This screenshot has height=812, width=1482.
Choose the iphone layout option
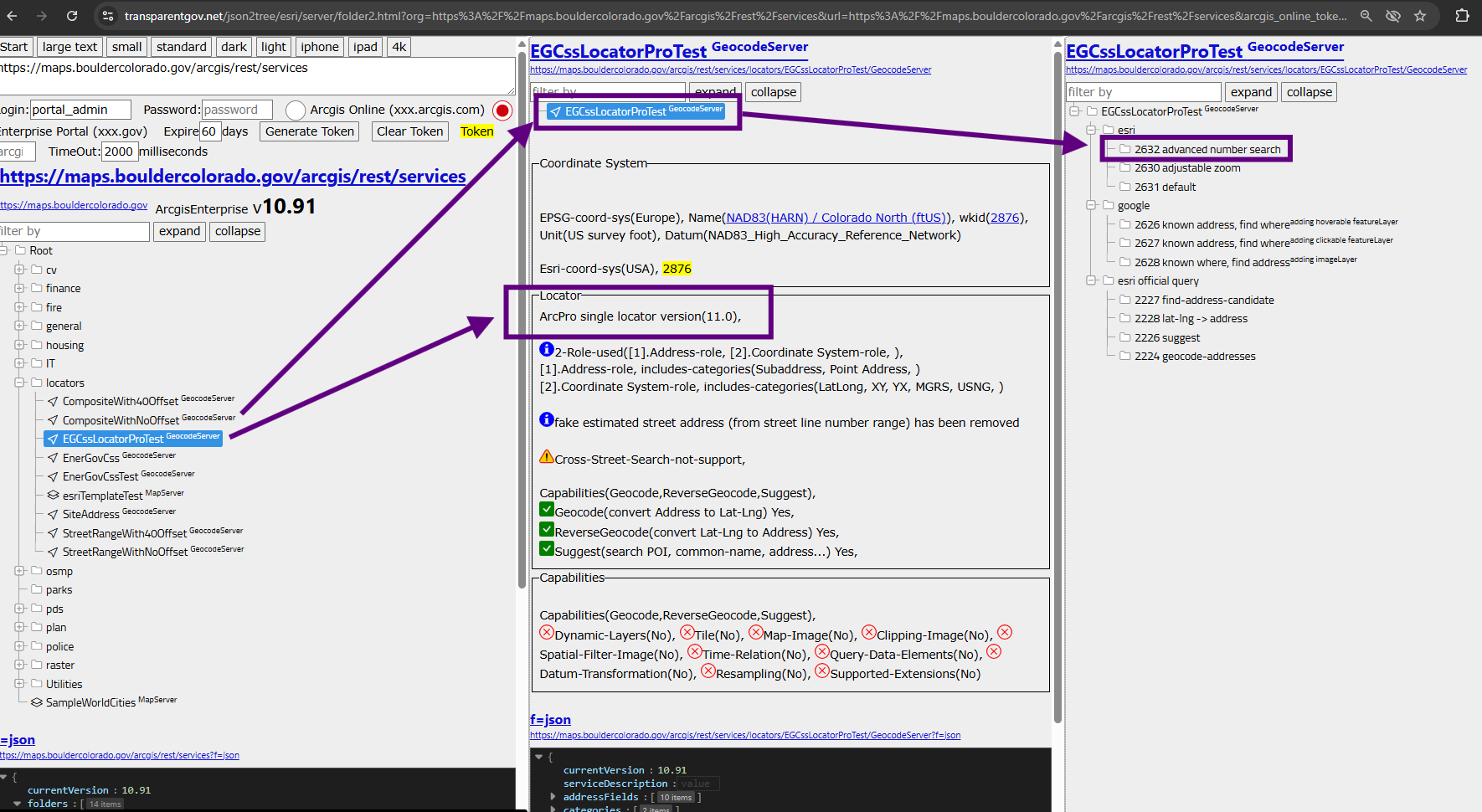click(320, 47)
